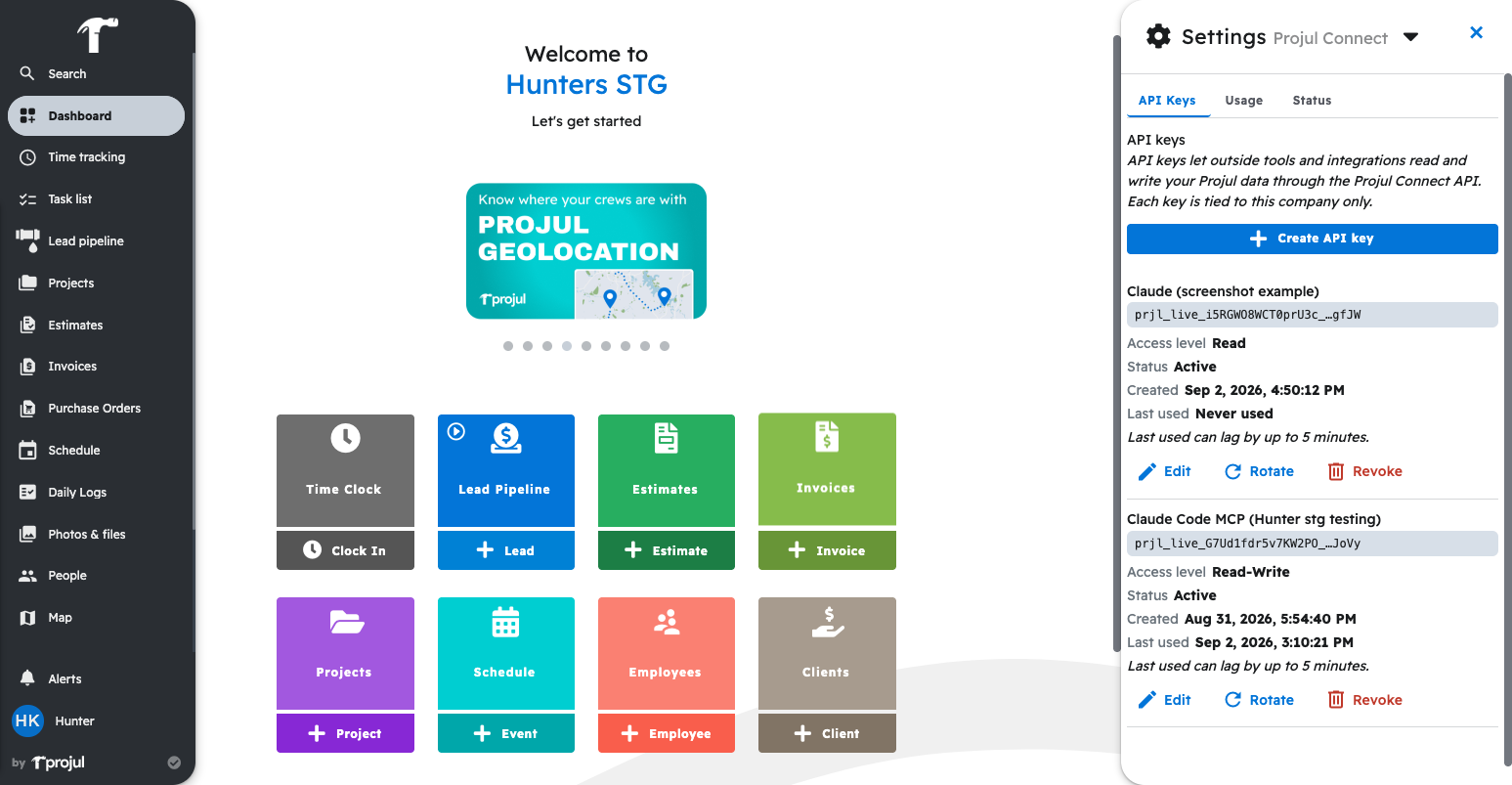Select Dashboard in the sidebar
Viewport: 1512px width, 785px height.
click(96, 115)
